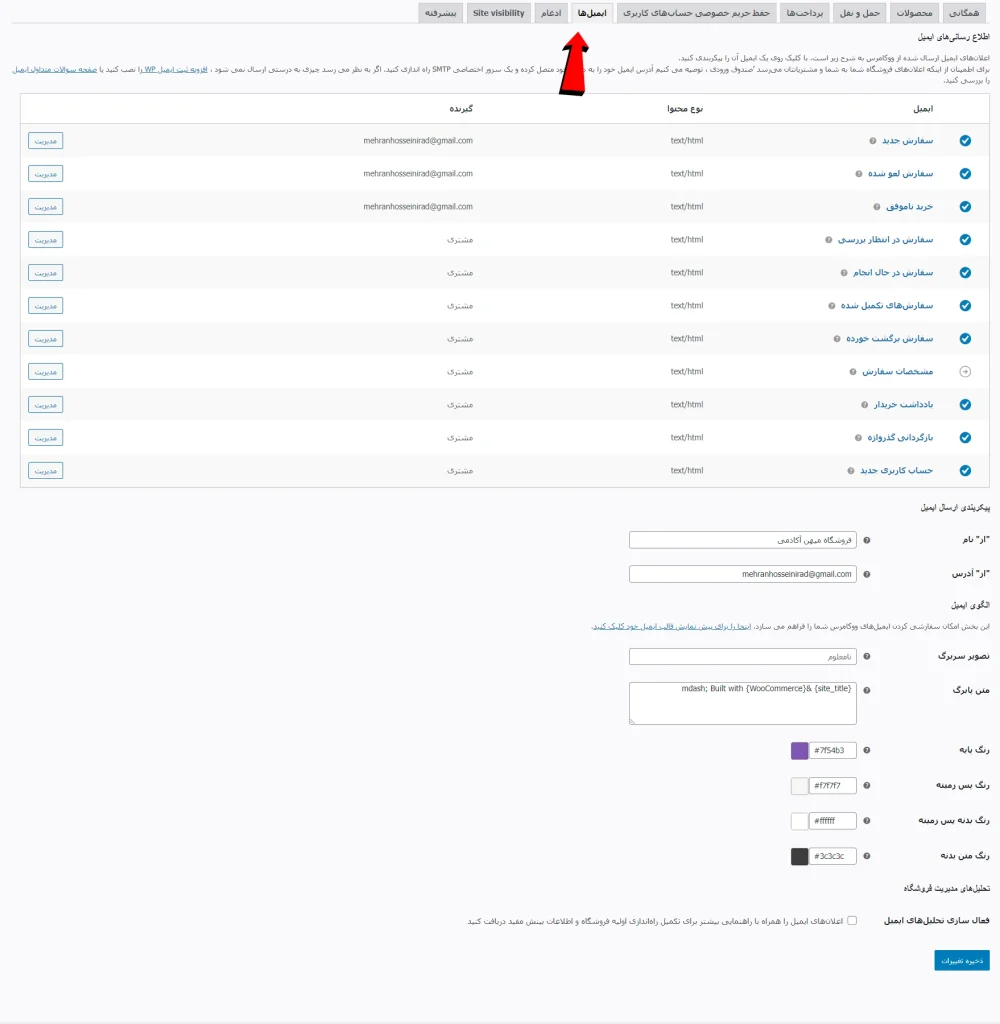The height and width of the screenshot is (1024, 1000).
Task: Toggle blue checkmark for سفارش جدید email
Action: (x=965, y=141)
